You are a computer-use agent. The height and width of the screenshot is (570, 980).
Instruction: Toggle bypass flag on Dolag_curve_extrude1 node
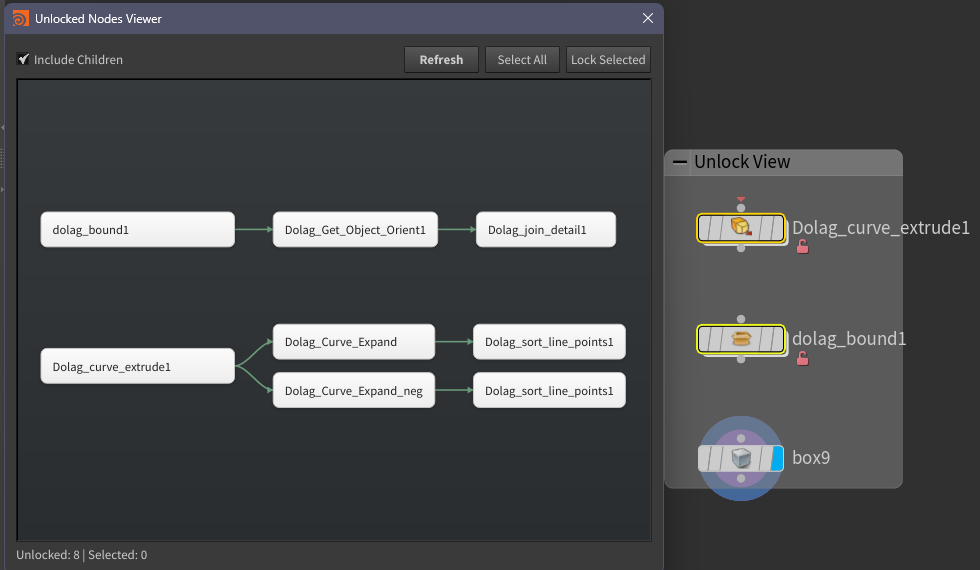coord(706,228)
